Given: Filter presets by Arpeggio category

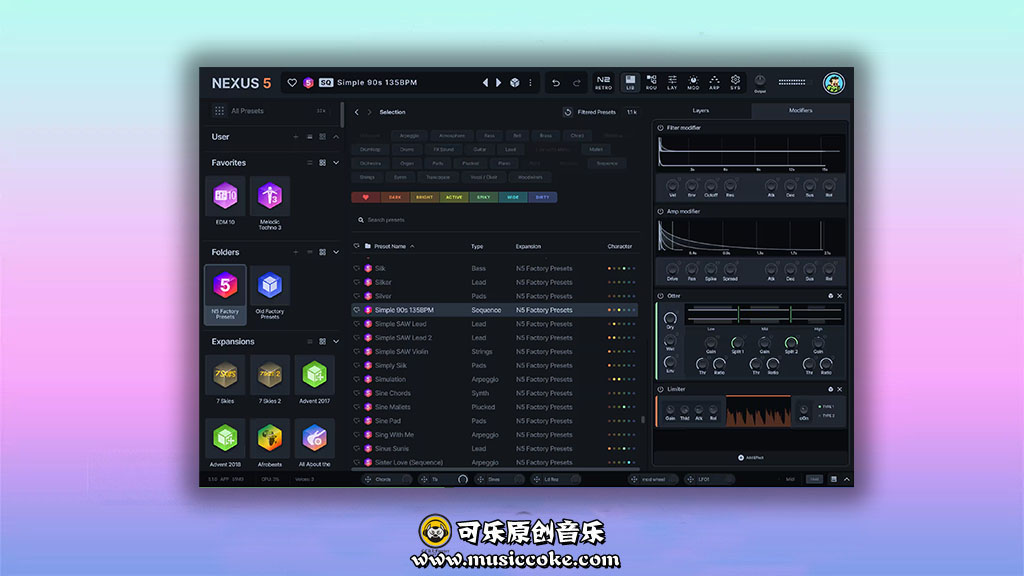Looking at the screenshot, I should [x=409, y=136].
